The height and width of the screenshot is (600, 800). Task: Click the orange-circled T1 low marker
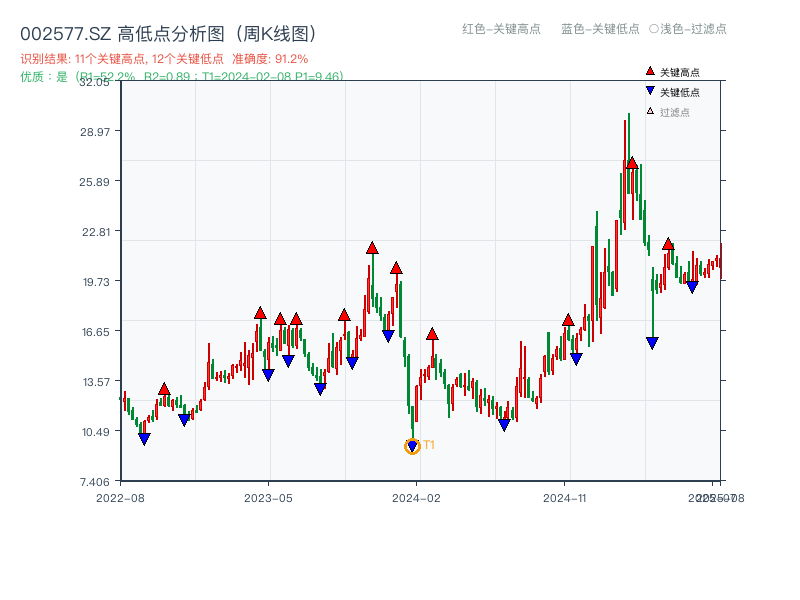(412, 446)
